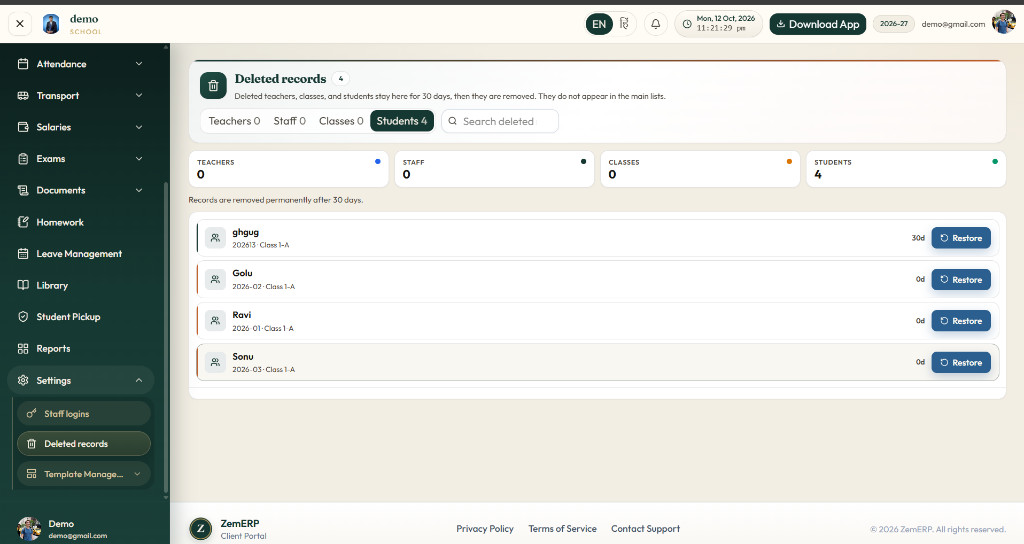Click the Library book icon

tap(23, 285)
